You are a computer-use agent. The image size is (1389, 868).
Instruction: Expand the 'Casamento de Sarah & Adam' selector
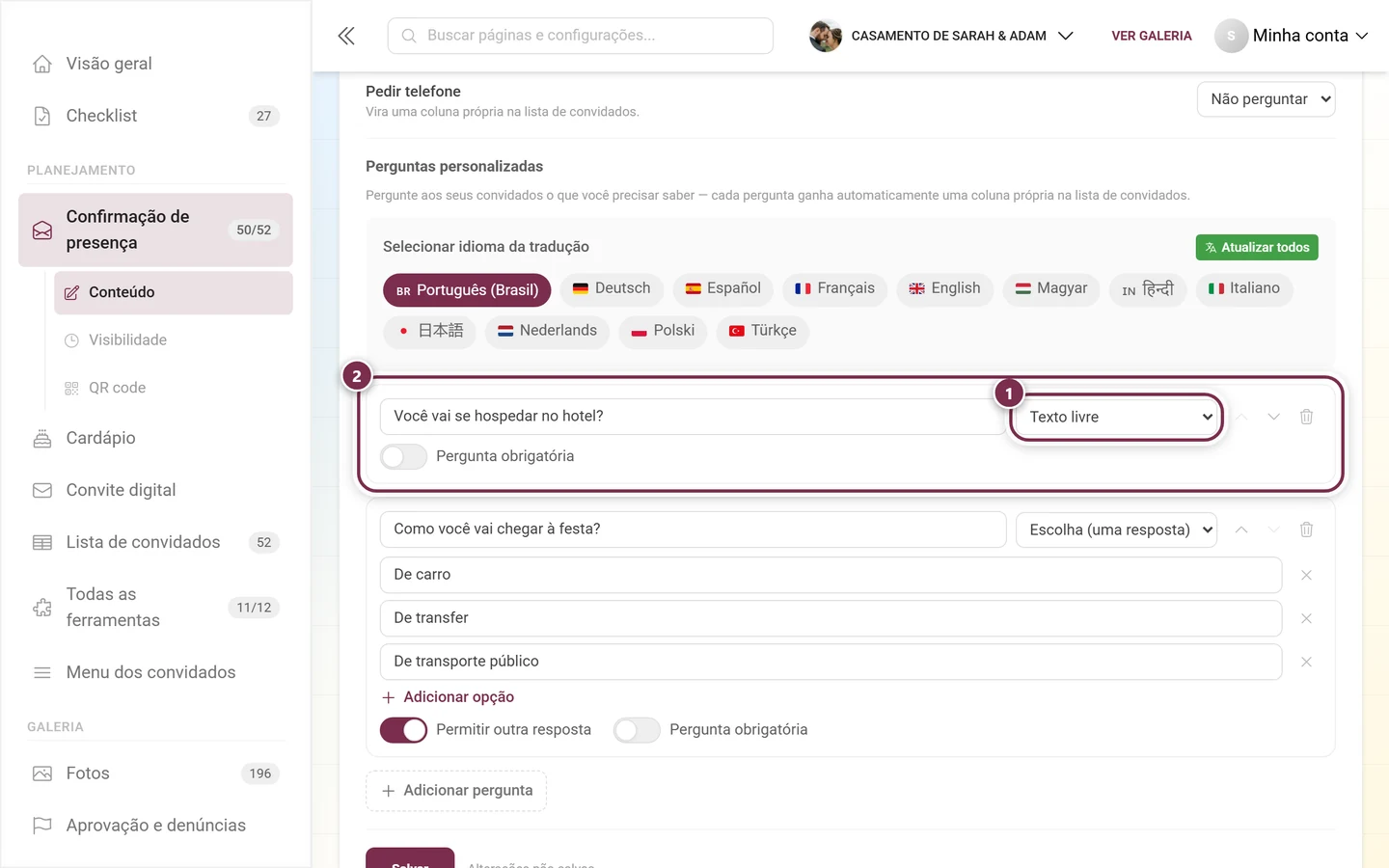tap(941, 36)
